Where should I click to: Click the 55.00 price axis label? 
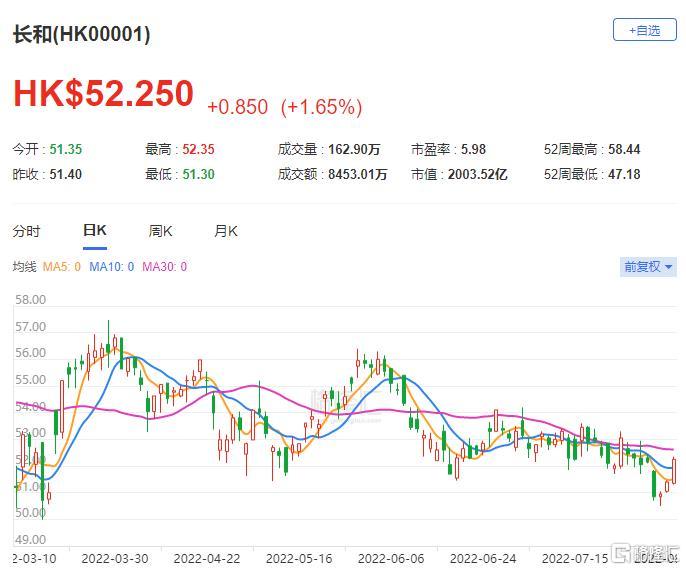[x=30, y=379]
